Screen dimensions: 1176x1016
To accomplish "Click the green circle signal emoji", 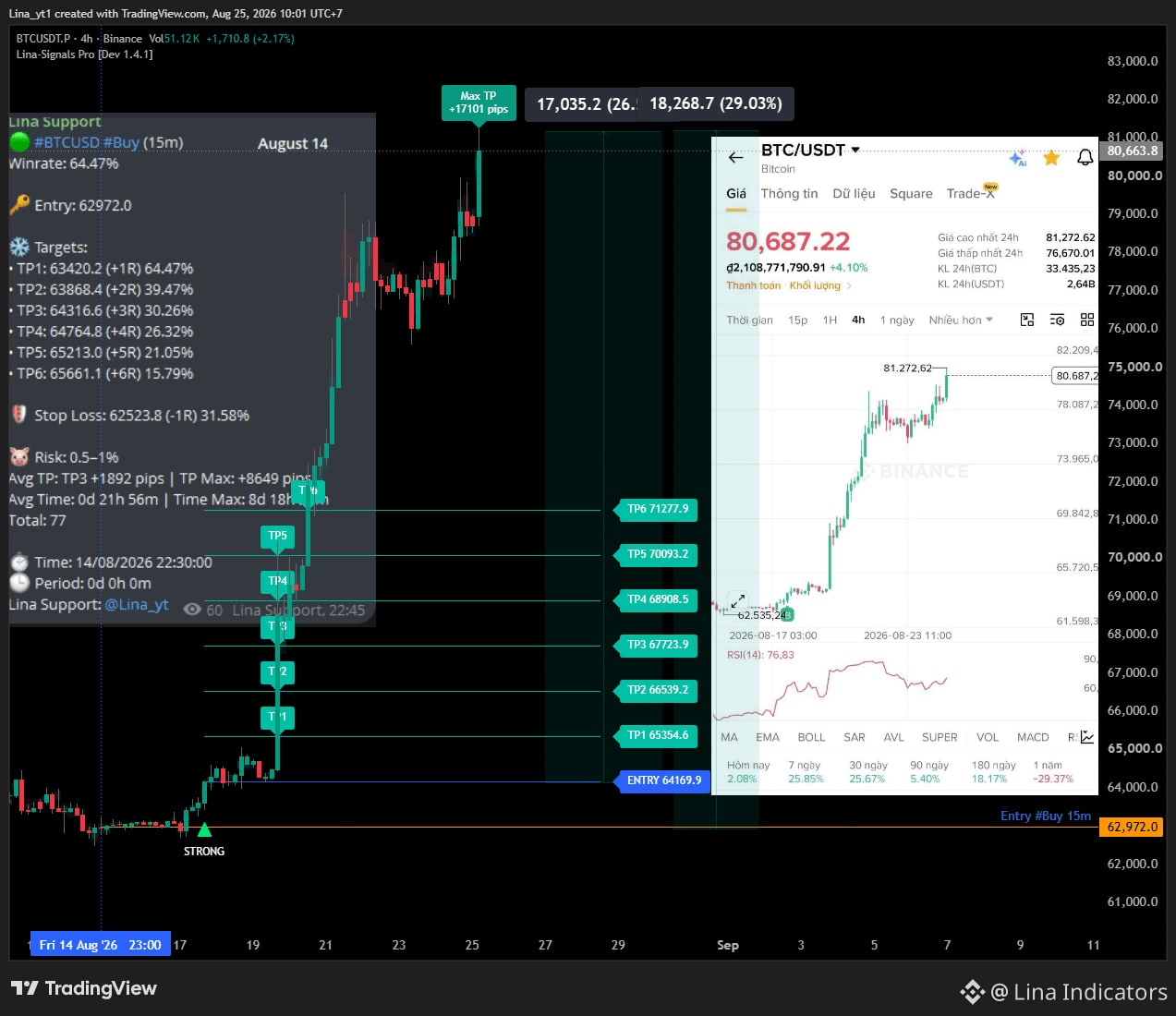I will 19,142.
